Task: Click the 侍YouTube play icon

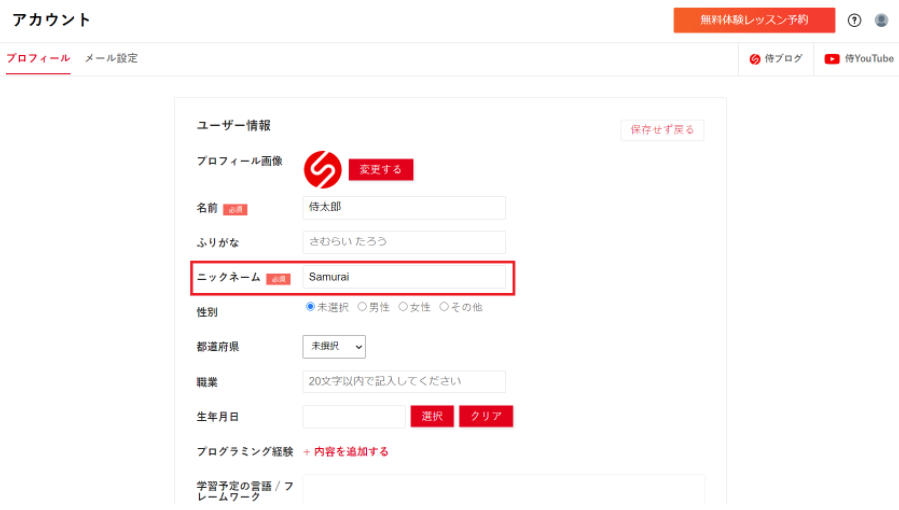Action: coord(832,59)
